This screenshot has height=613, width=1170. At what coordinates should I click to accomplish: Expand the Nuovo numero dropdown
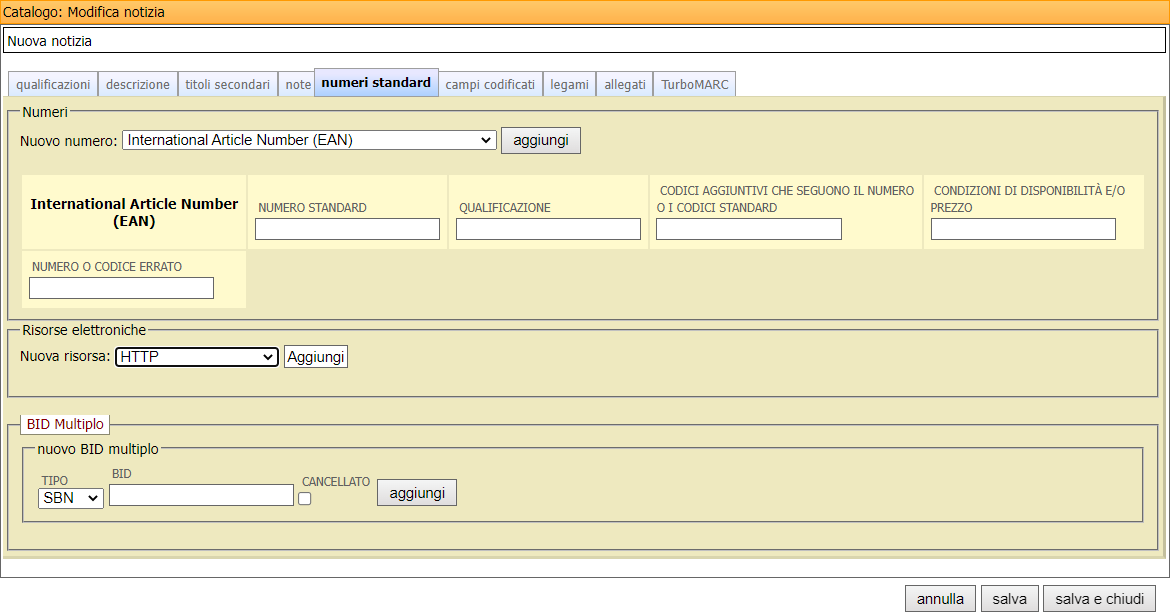(309, 140)
